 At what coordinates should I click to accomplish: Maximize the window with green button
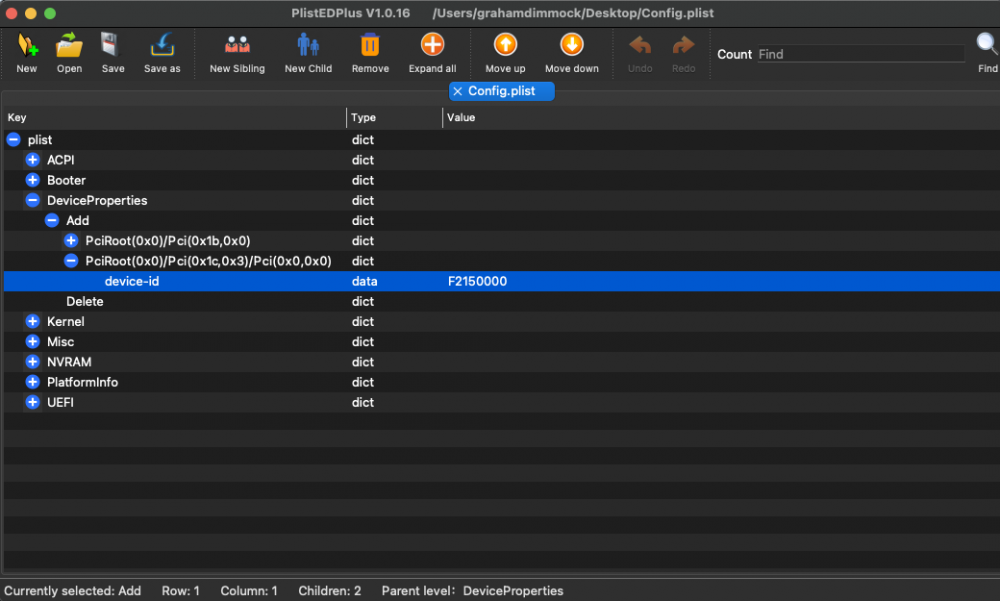[50, 13]
